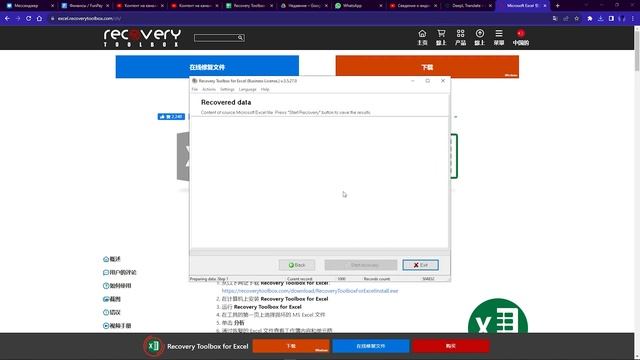Click the greyed Start recovery button
Viewport: 640px width, 360px height.
coord(361,265)
